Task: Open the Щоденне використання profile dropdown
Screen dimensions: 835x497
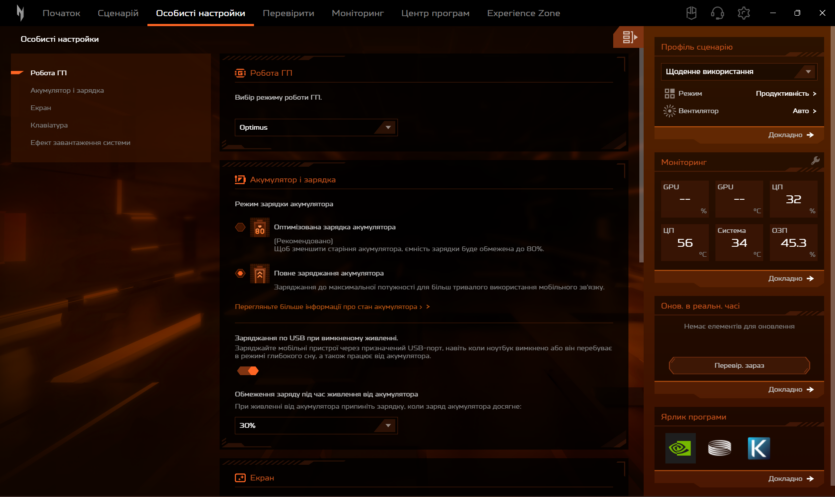Action: [x=738, y=72]
